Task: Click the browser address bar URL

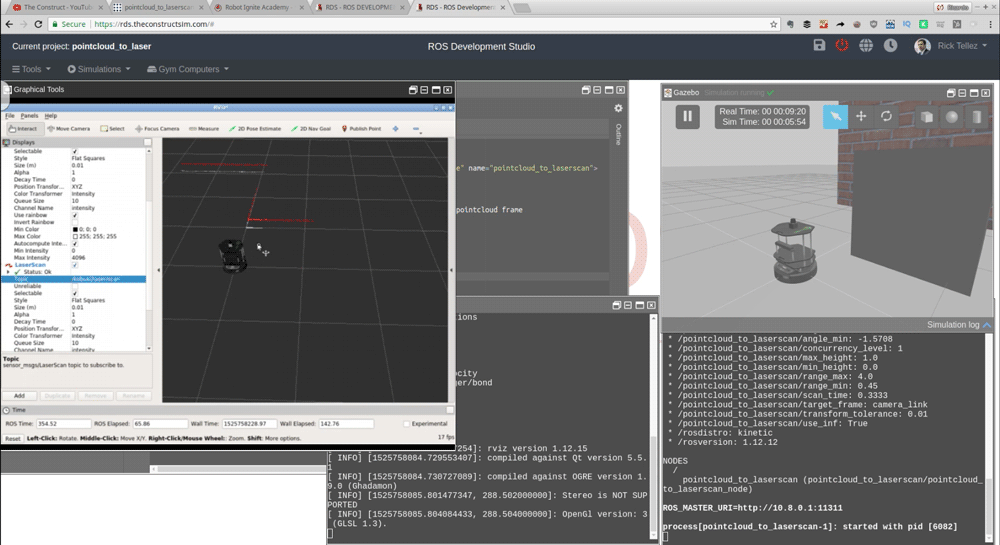Action: coord(154,24)
